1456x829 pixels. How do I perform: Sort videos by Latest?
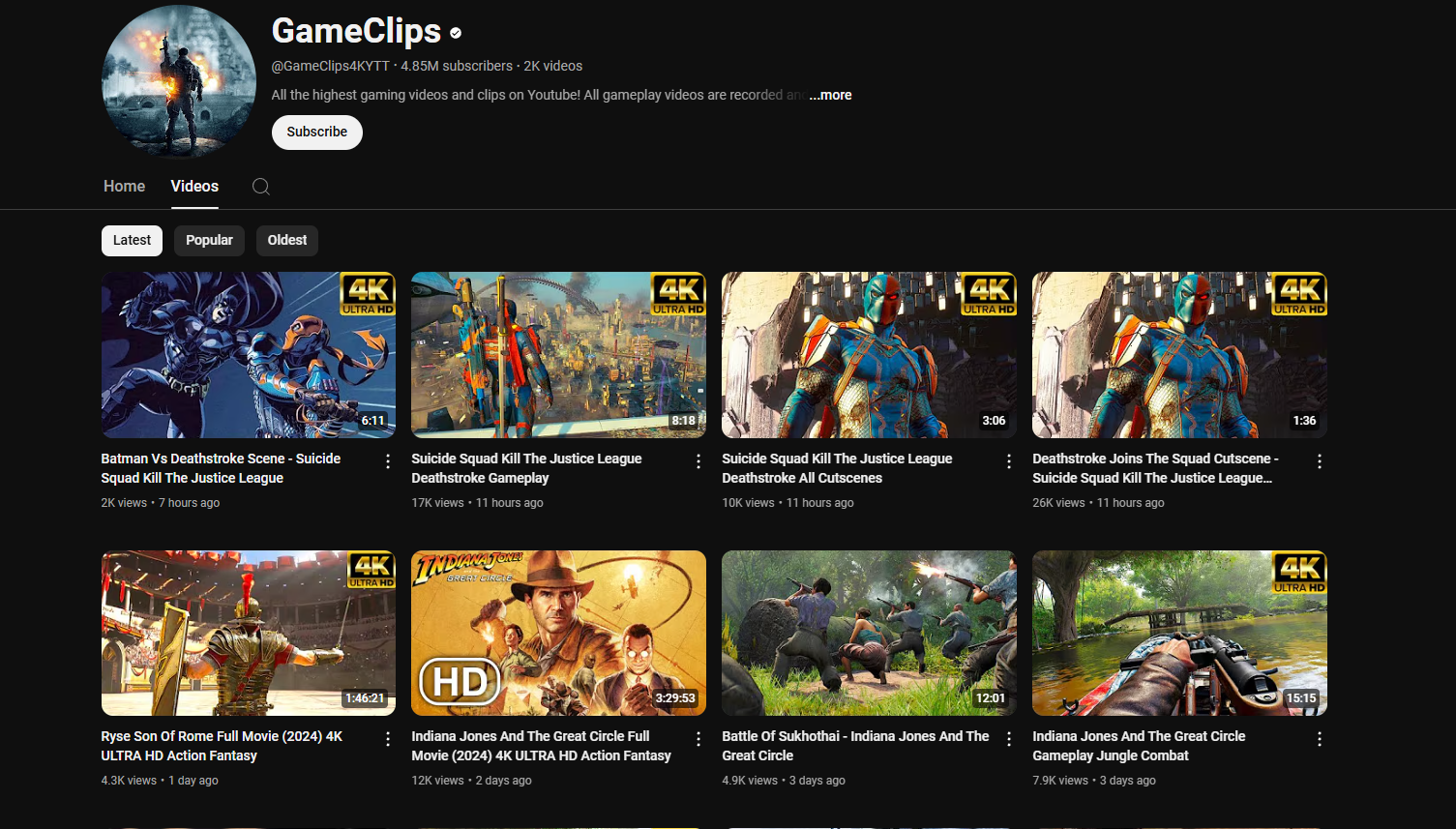coord(132,241)
